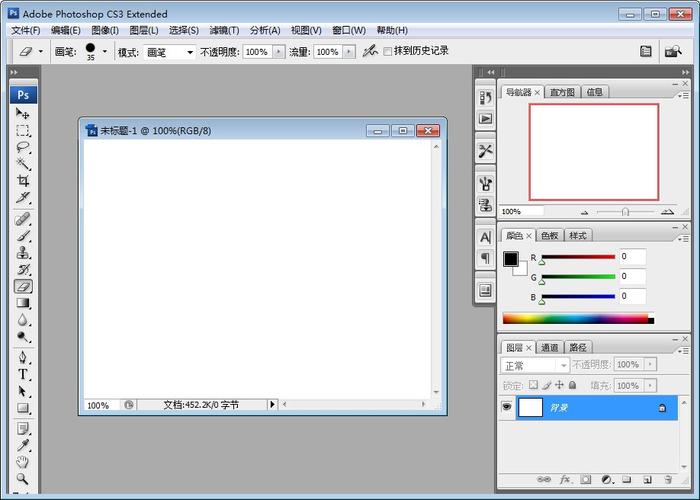Switch to the 直方图 tab
700x500 pixels.
click(562, 92)
